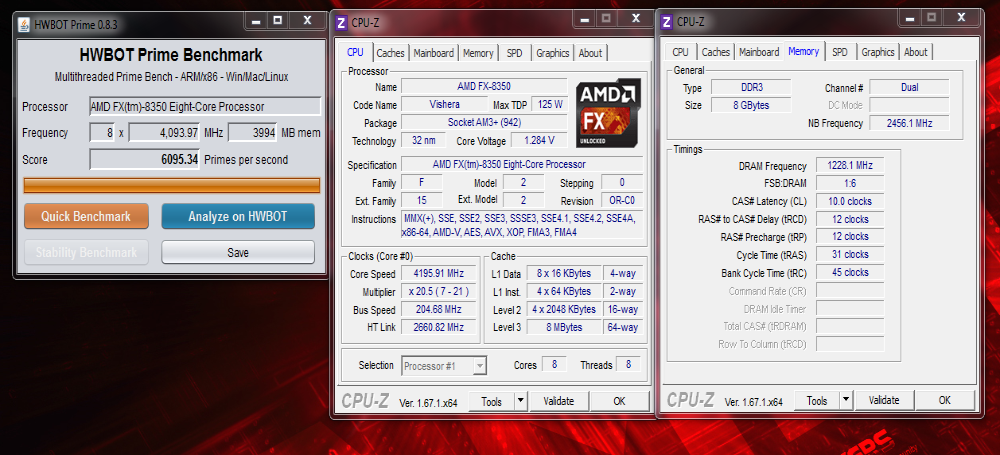Click the Max TDP value 125 W
Screen dimensions: 1000x455
click(x=550, y=105)
